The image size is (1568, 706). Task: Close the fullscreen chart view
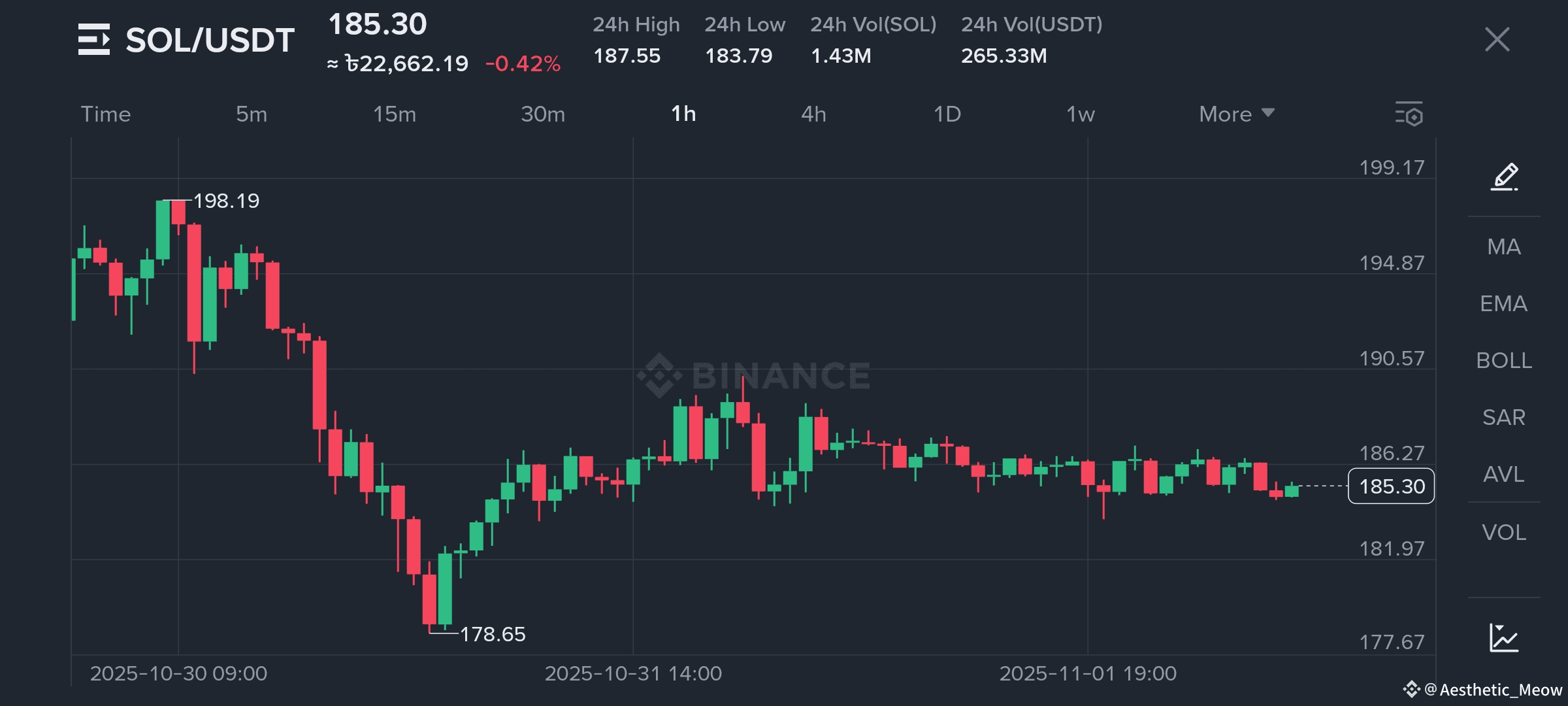coord(1497,39)
